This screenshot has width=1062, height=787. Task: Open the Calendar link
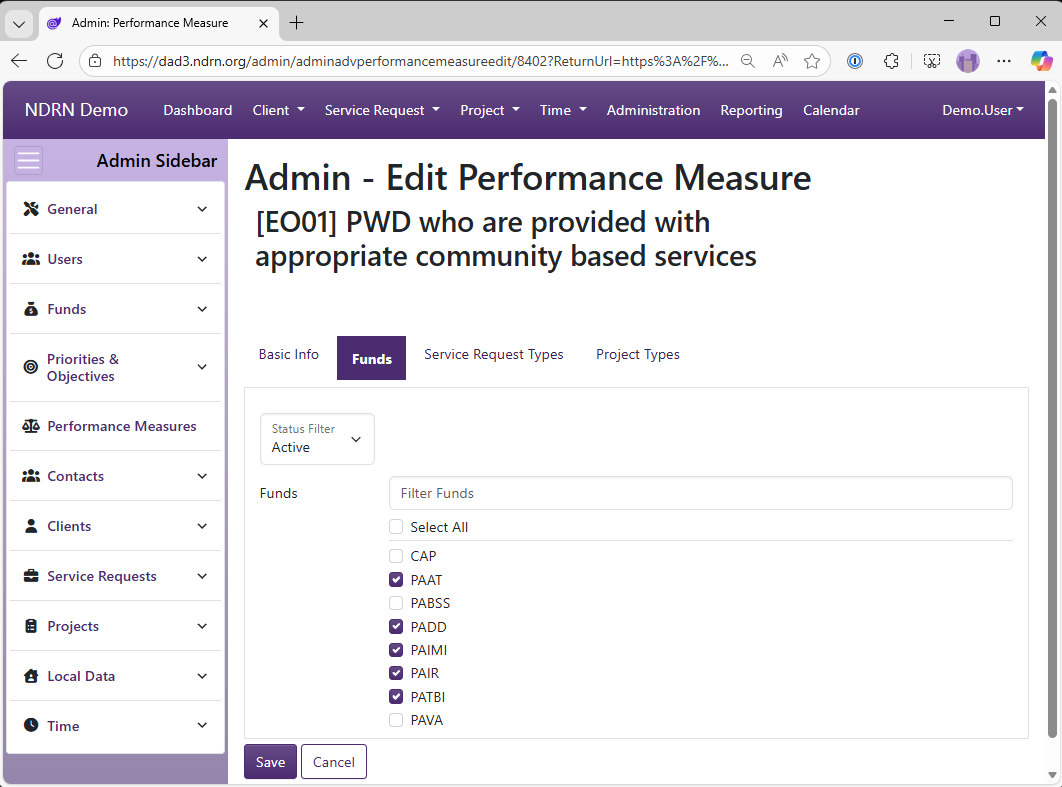pyautogui.click(x=831, y=110)
